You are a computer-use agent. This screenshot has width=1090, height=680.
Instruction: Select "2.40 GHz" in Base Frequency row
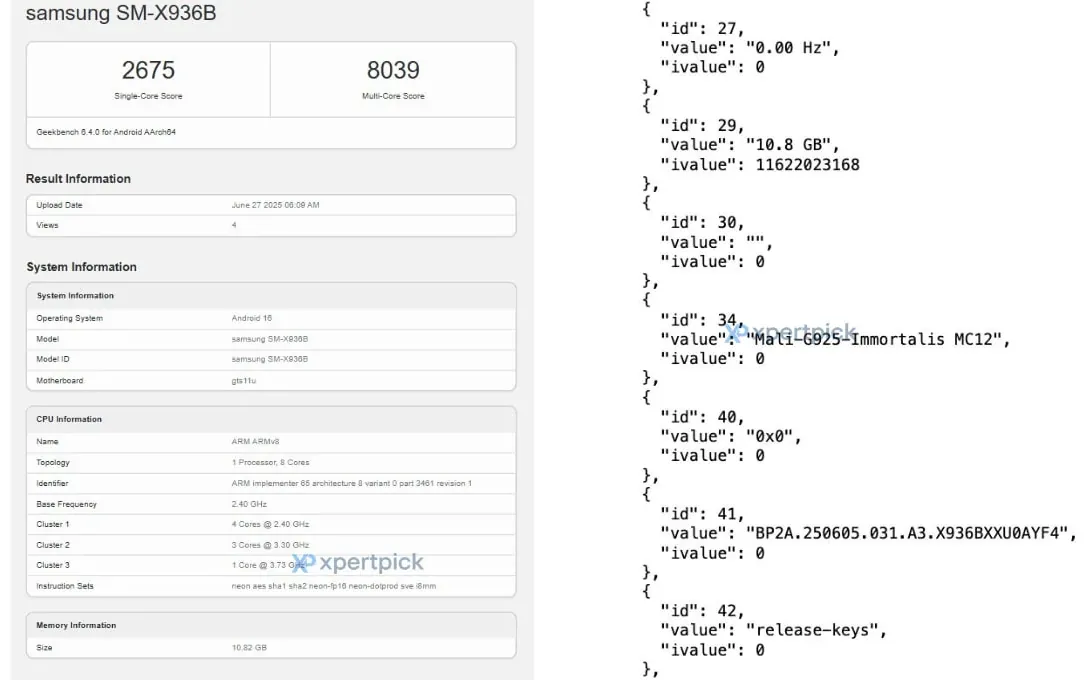click(x=249, y=504)
